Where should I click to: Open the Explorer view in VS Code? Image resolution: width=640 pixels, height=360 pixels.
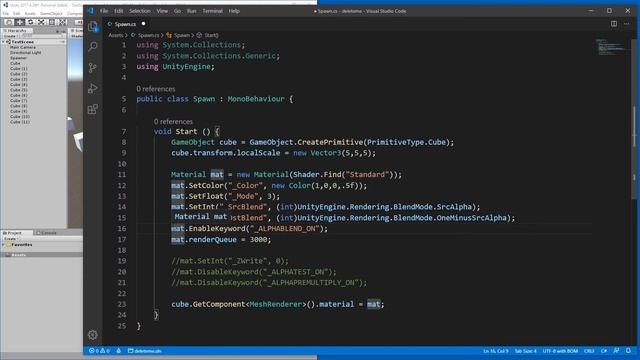93,27
